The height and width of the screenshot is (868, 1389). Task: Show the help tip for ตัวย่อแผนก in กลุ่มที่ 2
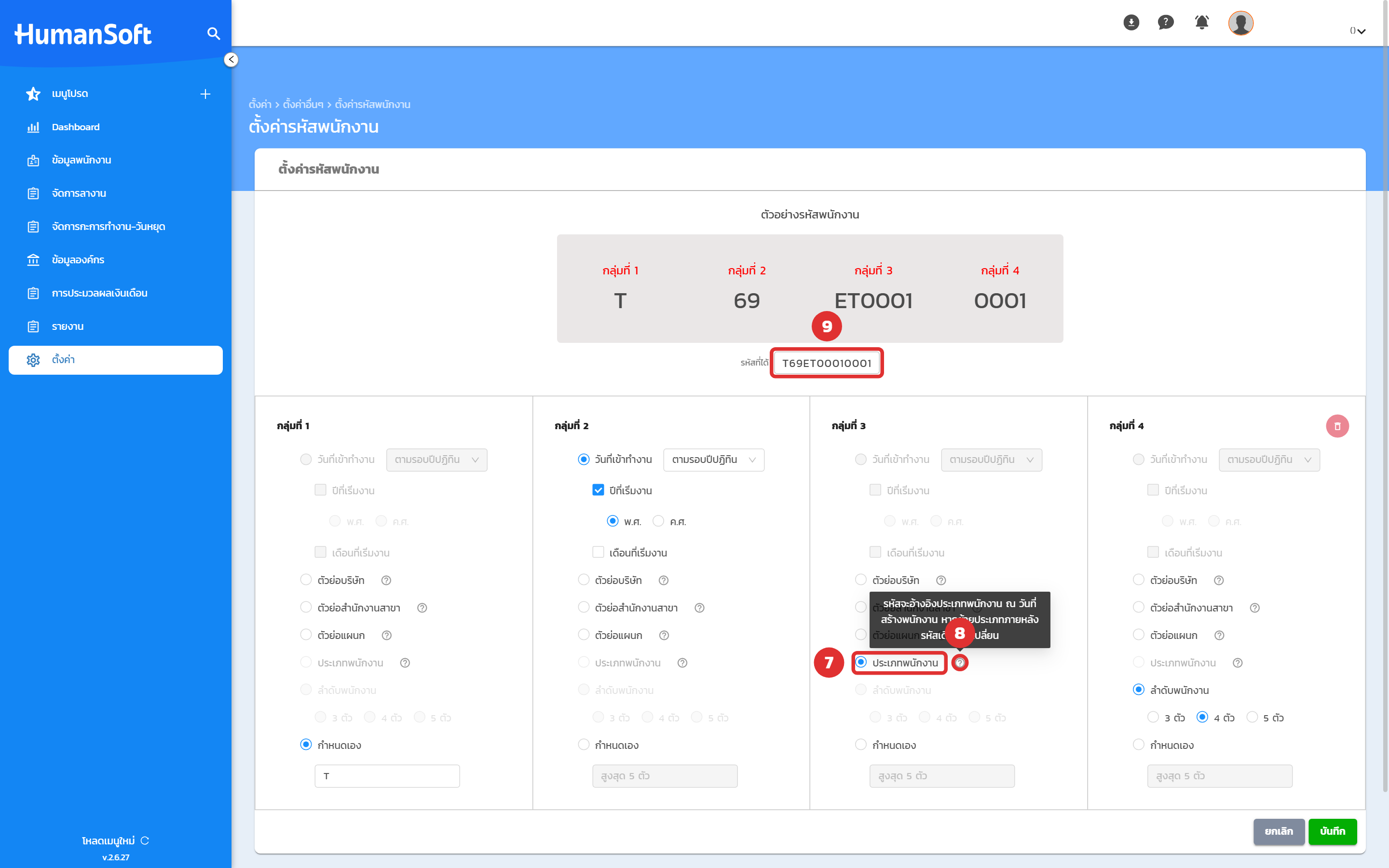click(x=664, y=636)
